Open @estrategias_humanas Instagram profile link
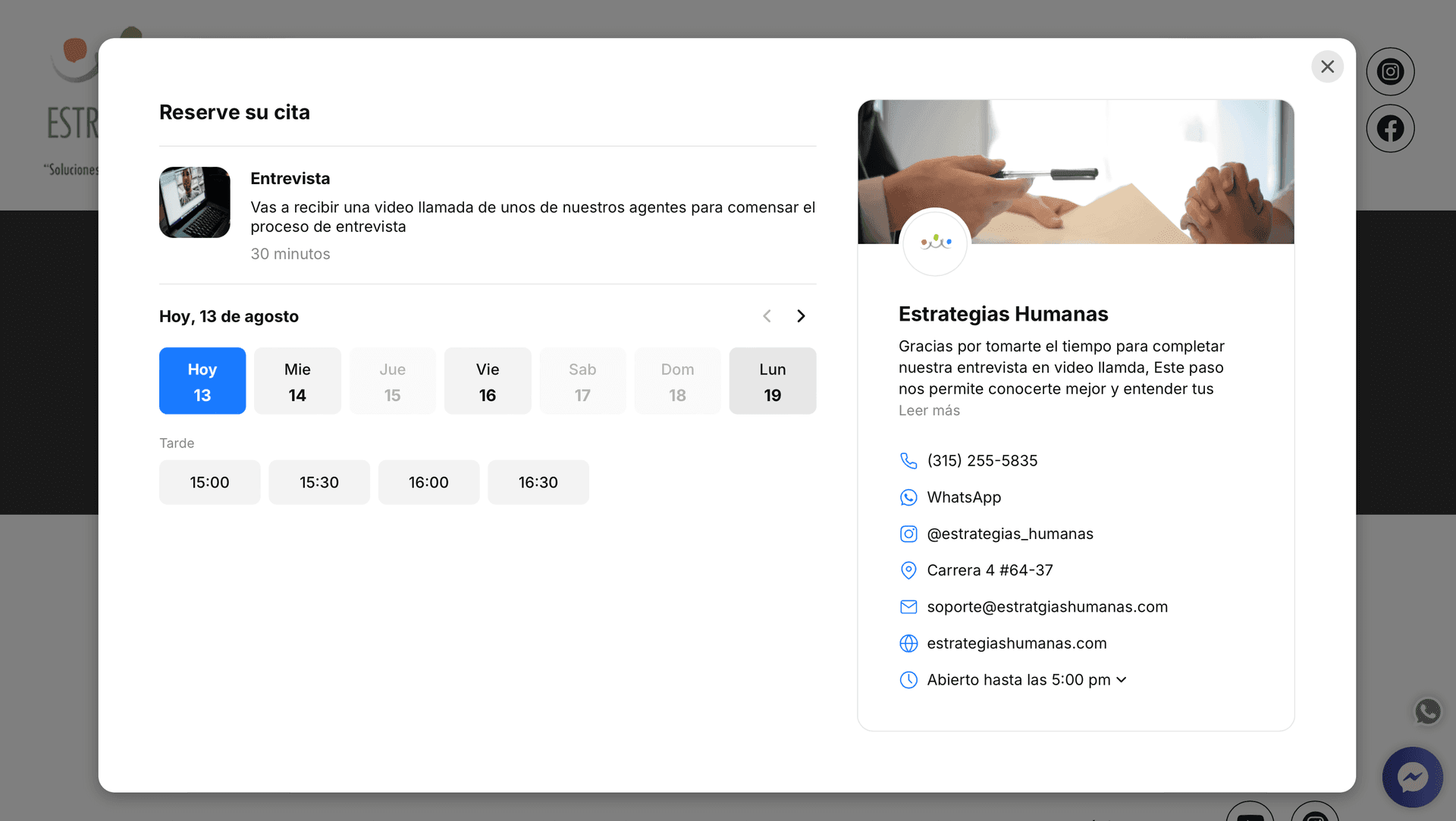Viewport: 1456px width, 821px height. tap(1010, 534)
